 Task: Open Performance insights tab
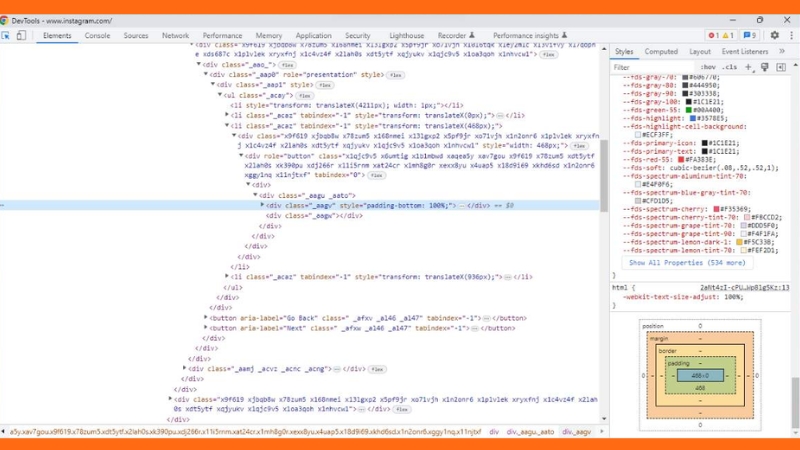click(x=530, y=36)
